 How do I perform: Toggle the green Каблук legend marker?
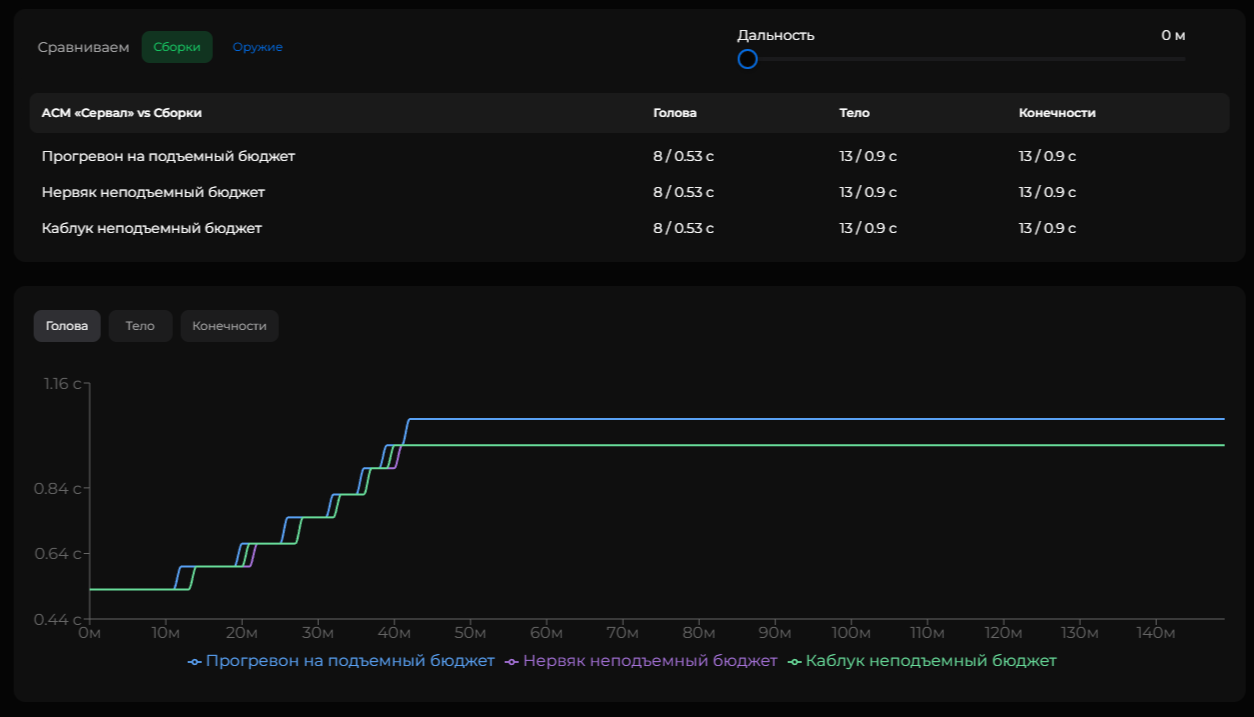pyautogui.click(x=795, y=661)
